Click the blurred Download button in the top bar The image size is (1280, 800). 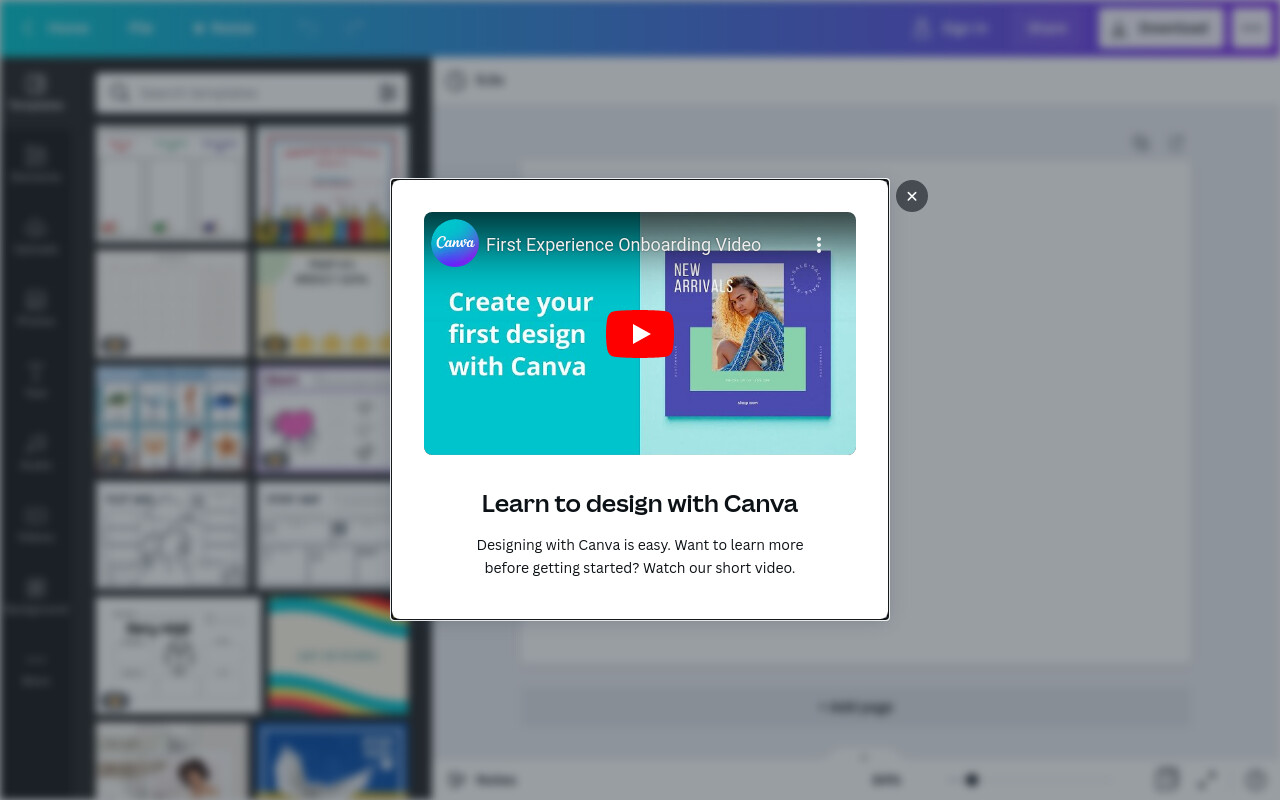(x=1160, y=28)
